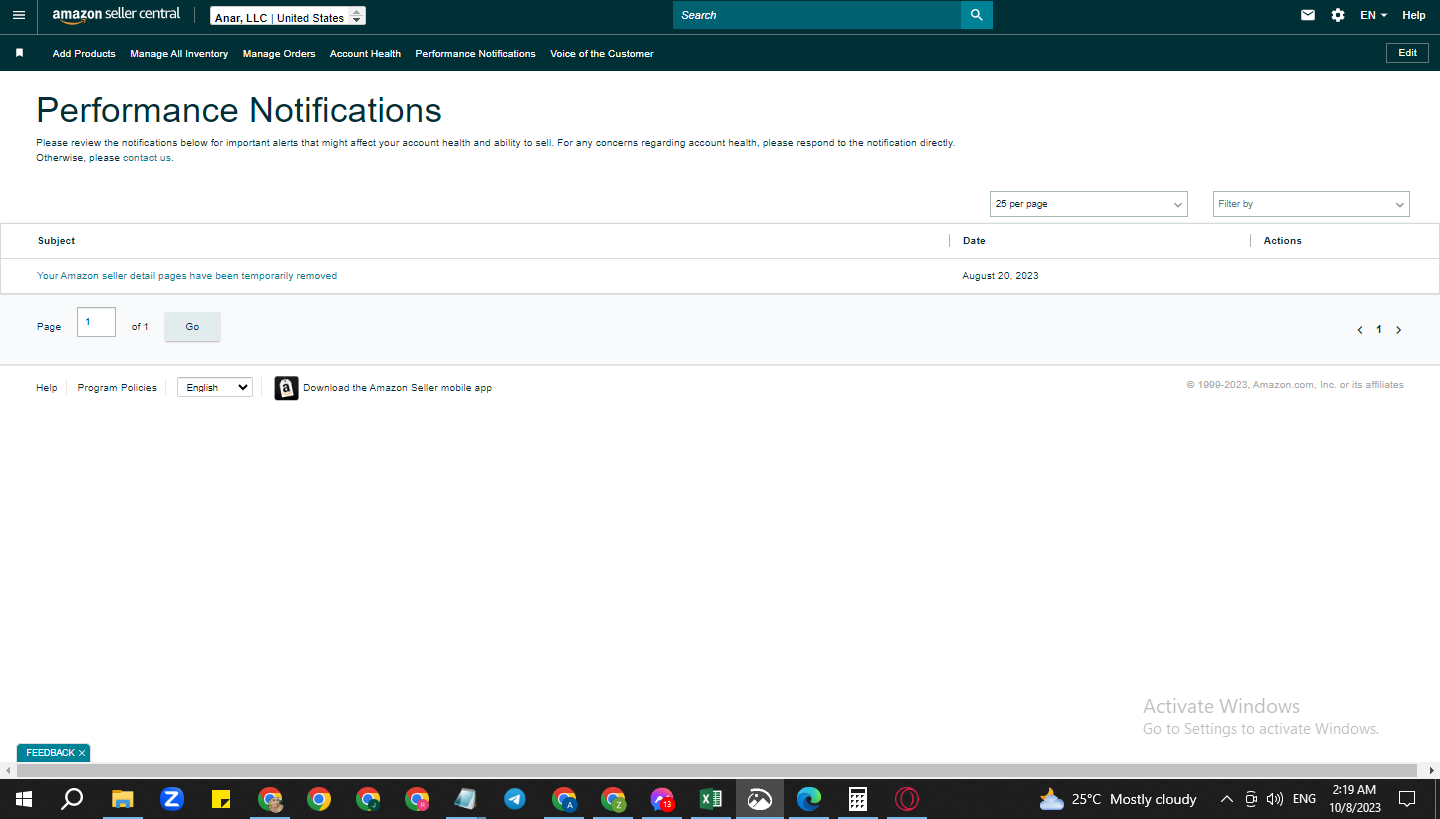
Task: Click the Date column header
Action: pos(974,241)
